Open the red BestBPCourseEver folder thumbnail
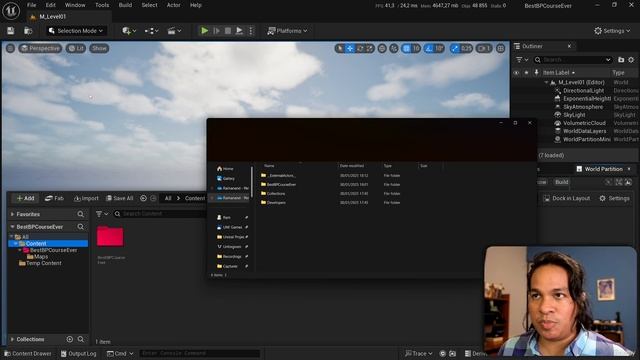 click(110, 236)
